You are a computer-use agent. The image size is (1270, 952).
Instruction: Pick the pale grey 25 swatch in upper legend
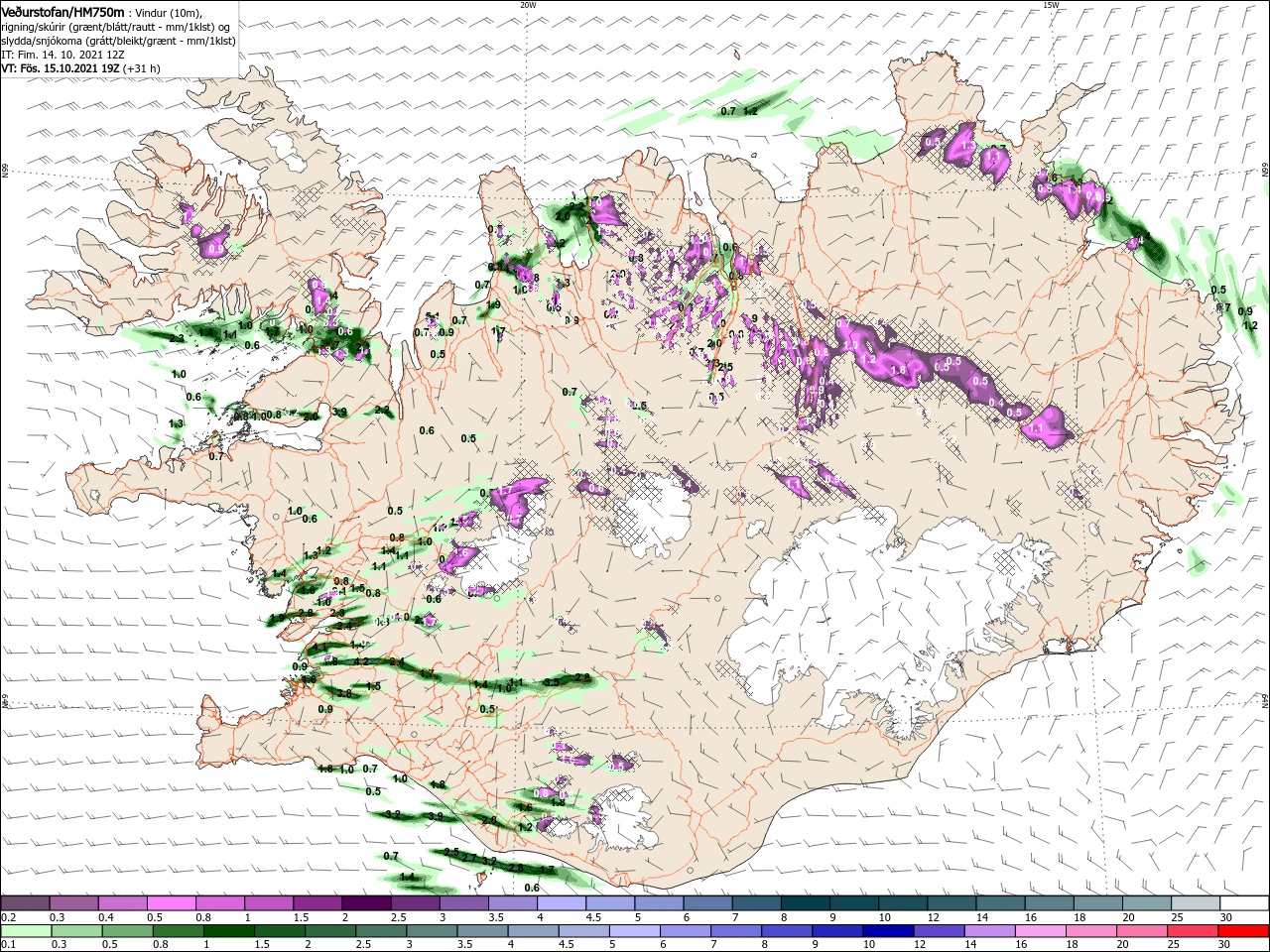[x=1196, y=903]
